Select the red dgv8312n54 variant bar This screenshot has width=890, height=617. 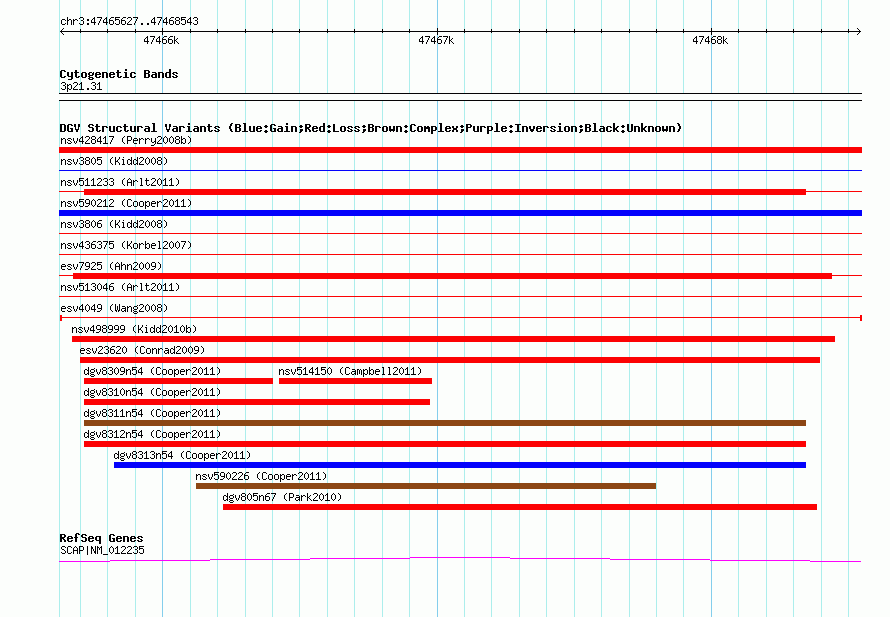(x=445, y=444)
